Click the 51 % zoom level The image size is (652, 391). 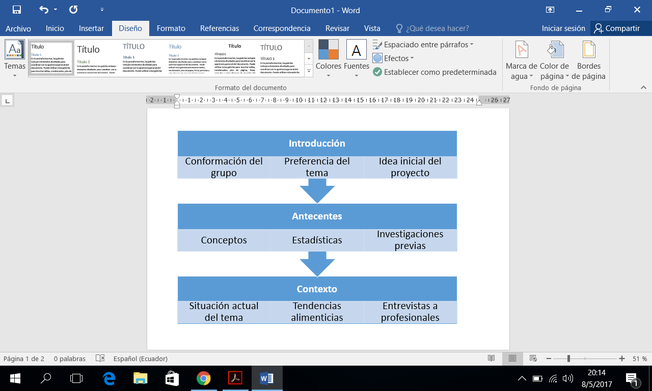tap(640, 359)
